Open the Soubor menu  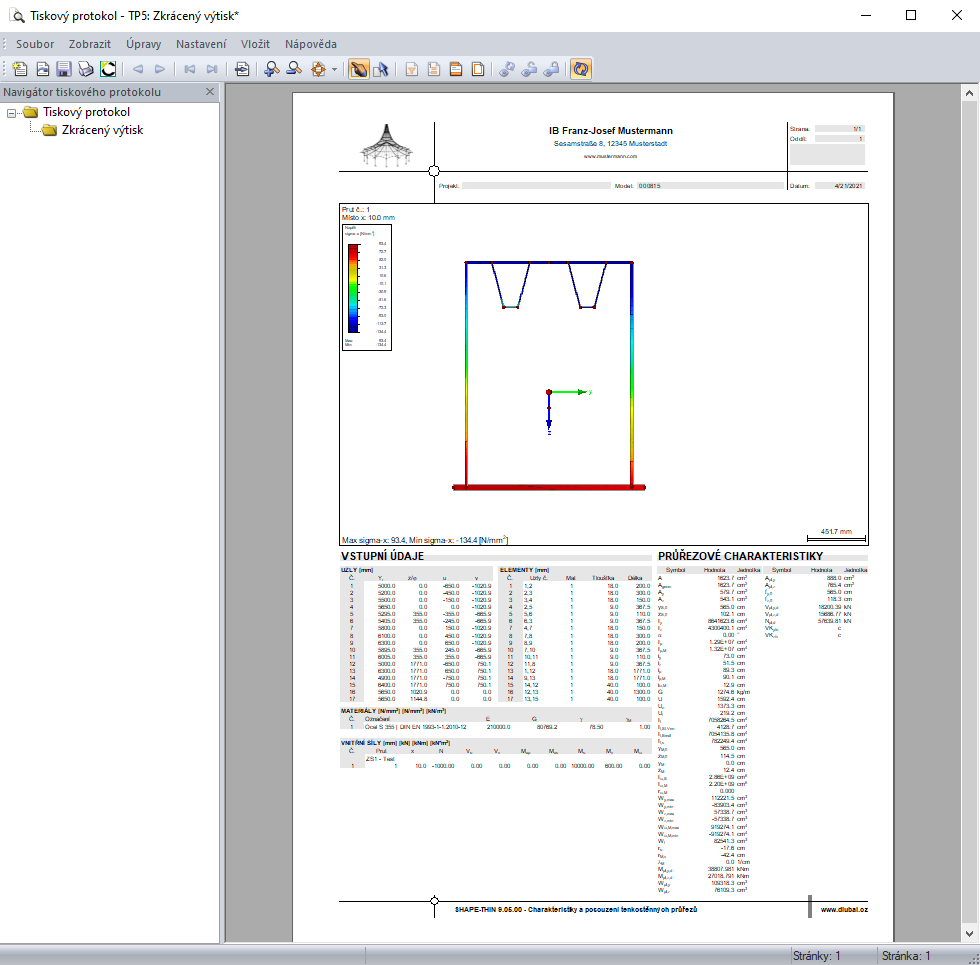(x=35, y=44)
